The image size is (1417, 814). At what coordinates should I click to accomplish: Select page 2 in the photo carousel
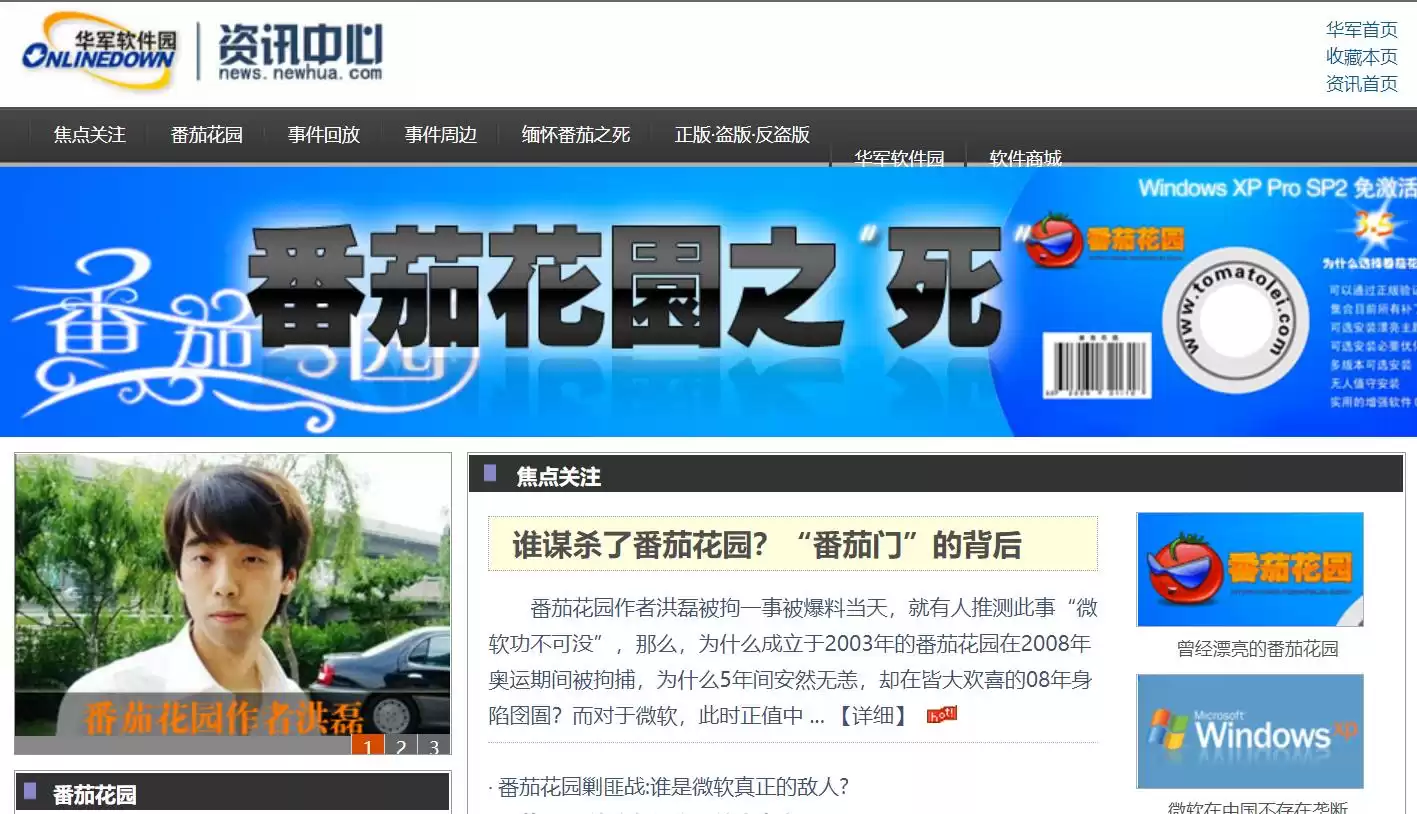(x=399, y=745)
